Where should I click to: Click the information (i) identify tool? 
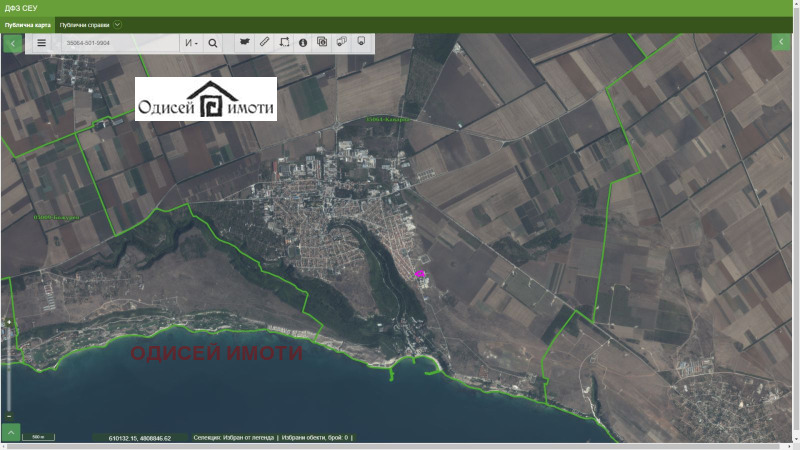coord(303,42)
